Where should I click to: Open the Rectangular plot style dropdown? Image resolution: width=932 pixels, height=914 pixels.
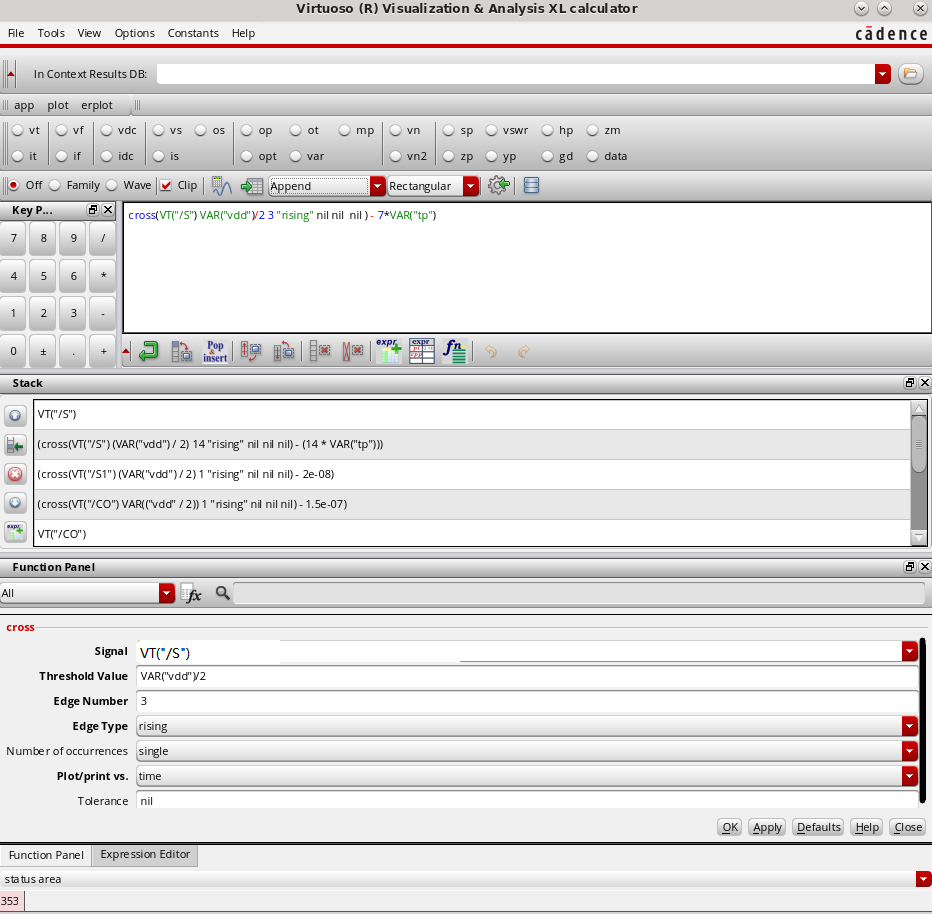[470, 186]
